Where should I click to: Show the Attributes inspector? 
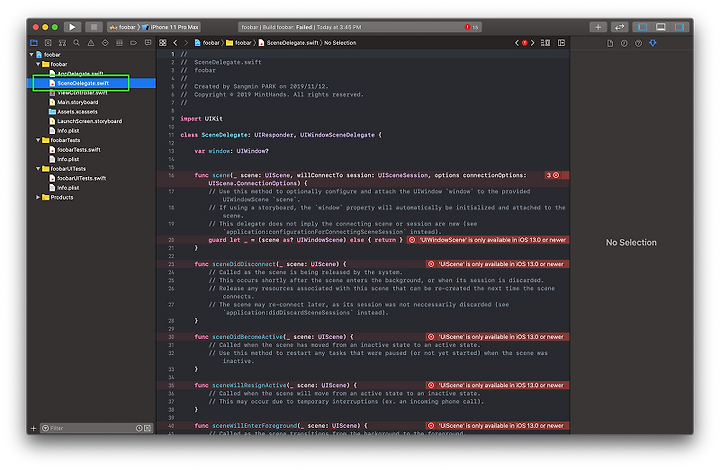click(653, 43)
